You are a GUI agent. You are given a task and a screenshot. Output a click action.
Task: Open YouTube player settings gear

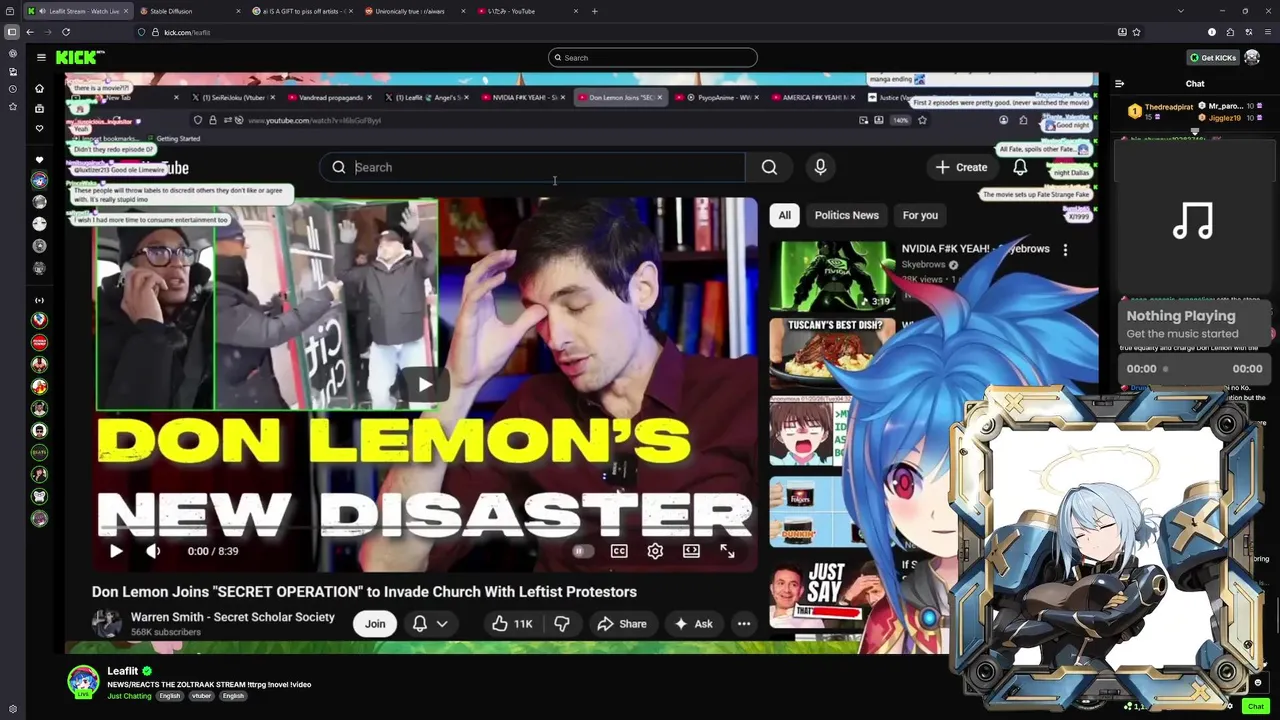click(x=655, y=551)
